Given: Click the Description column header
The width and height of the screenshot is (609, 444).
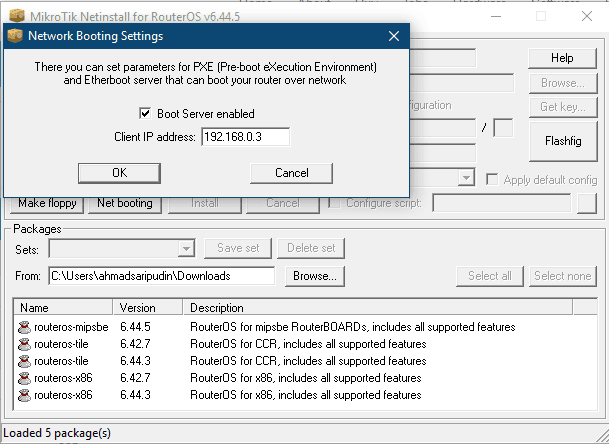Looking at the screenshot, I should pyautogui.click(x=378, y=308).
